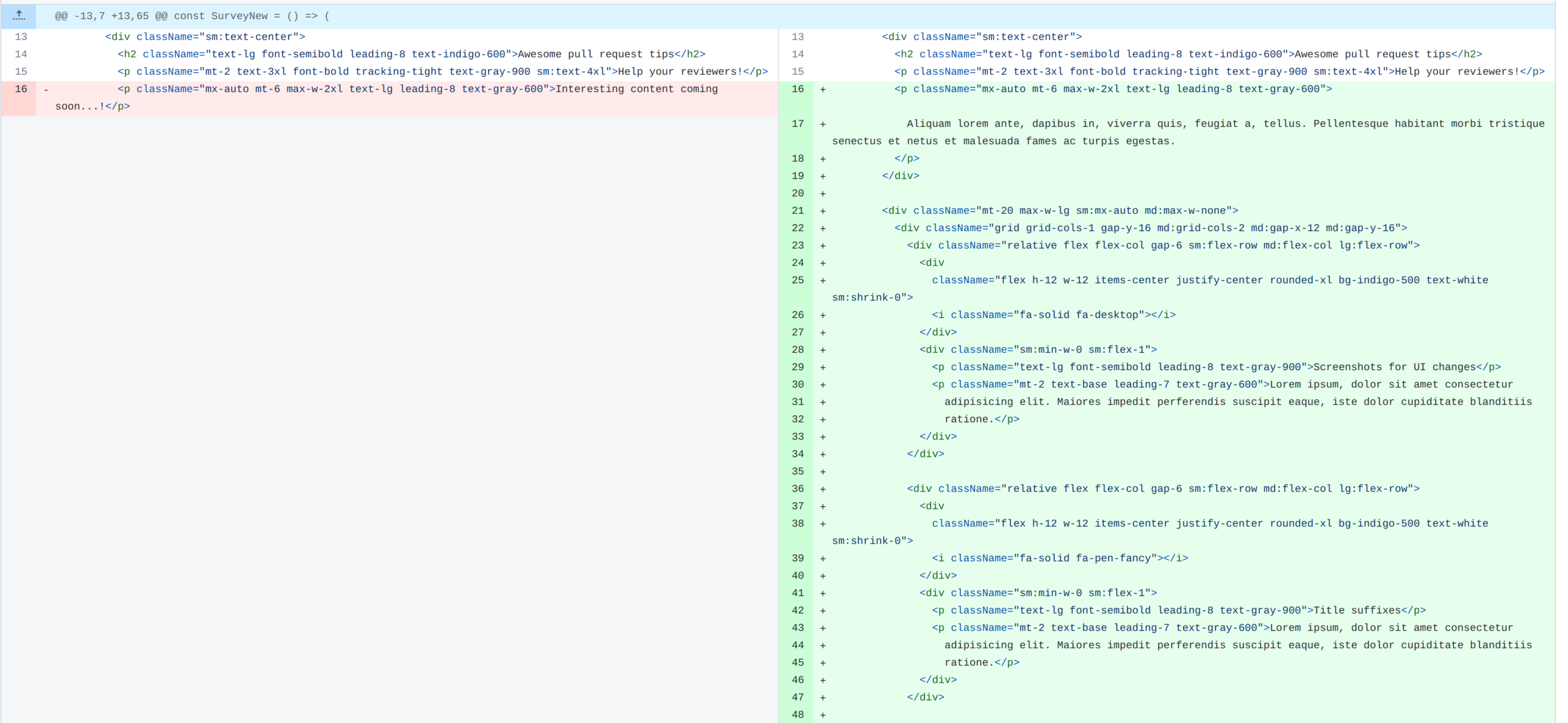Click right line 15 'Help your reviewers!' text
The width and height of the screenshot is (1568, 723).
[x=1457, y=72]
